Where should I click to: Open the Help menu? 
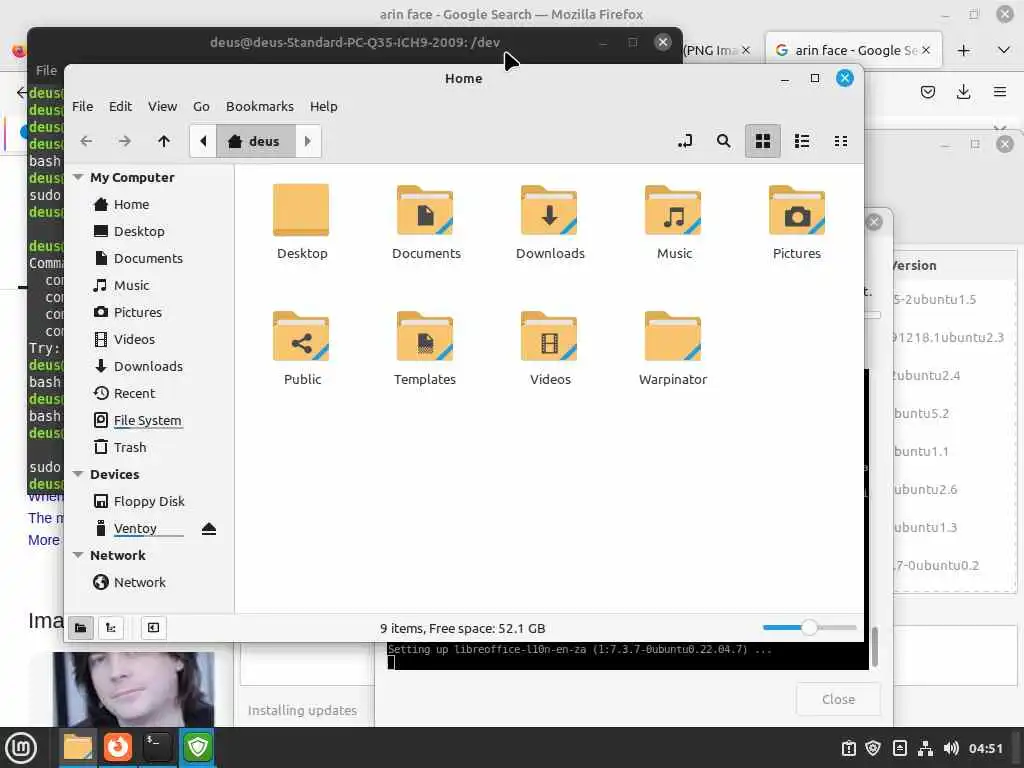point(323,106)
